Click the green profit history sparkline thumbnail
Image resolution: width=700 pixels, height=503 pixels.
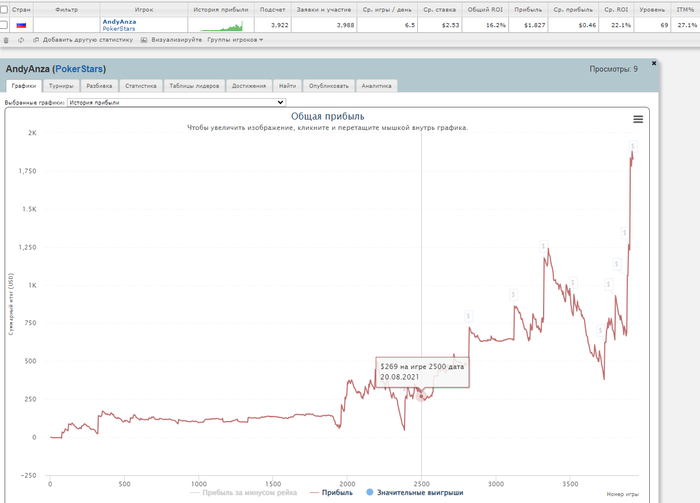pos(221,26)
